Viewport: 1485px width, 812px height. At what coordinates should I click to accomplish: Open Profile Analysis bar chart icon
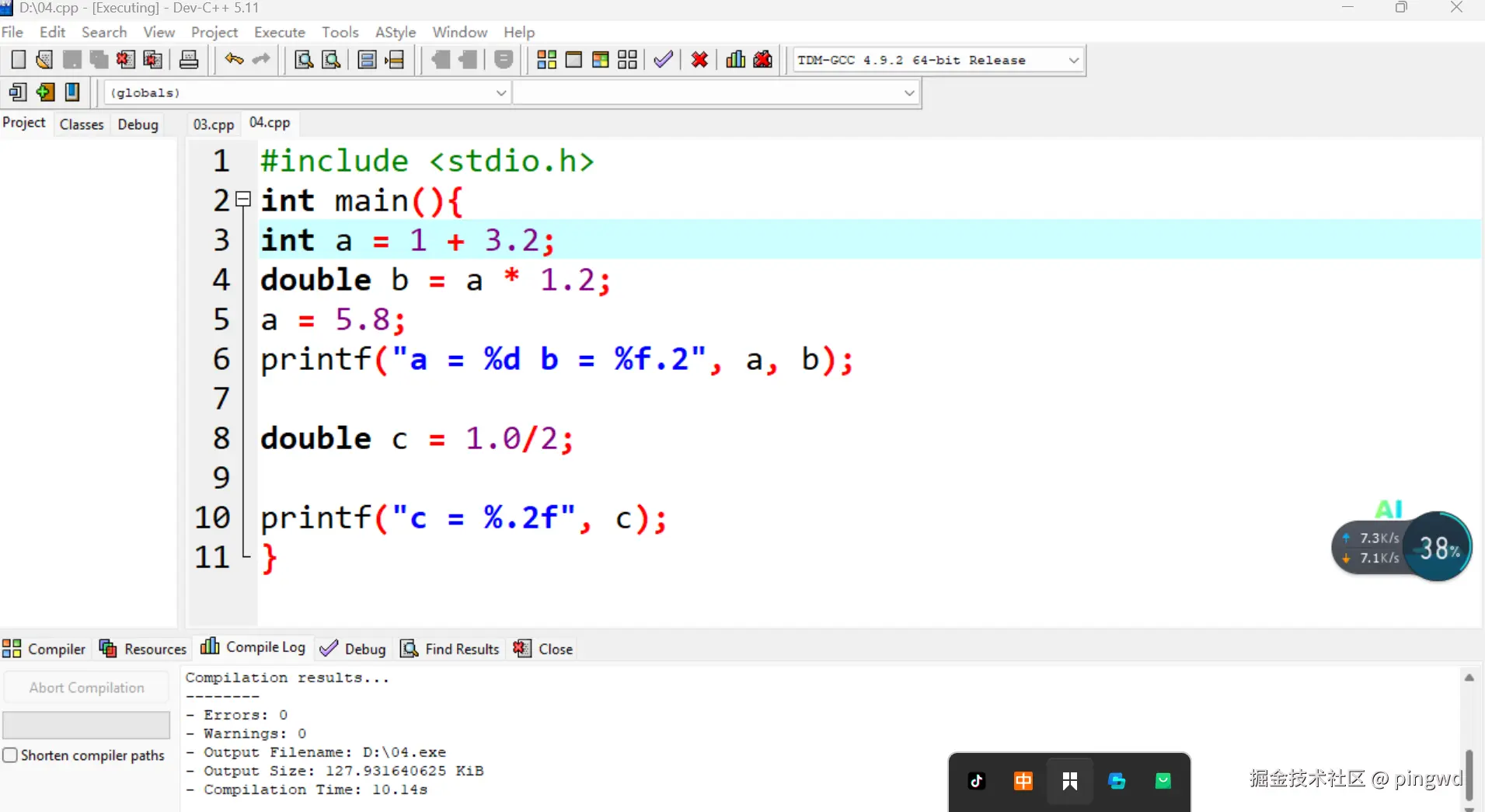click(736, 60)
